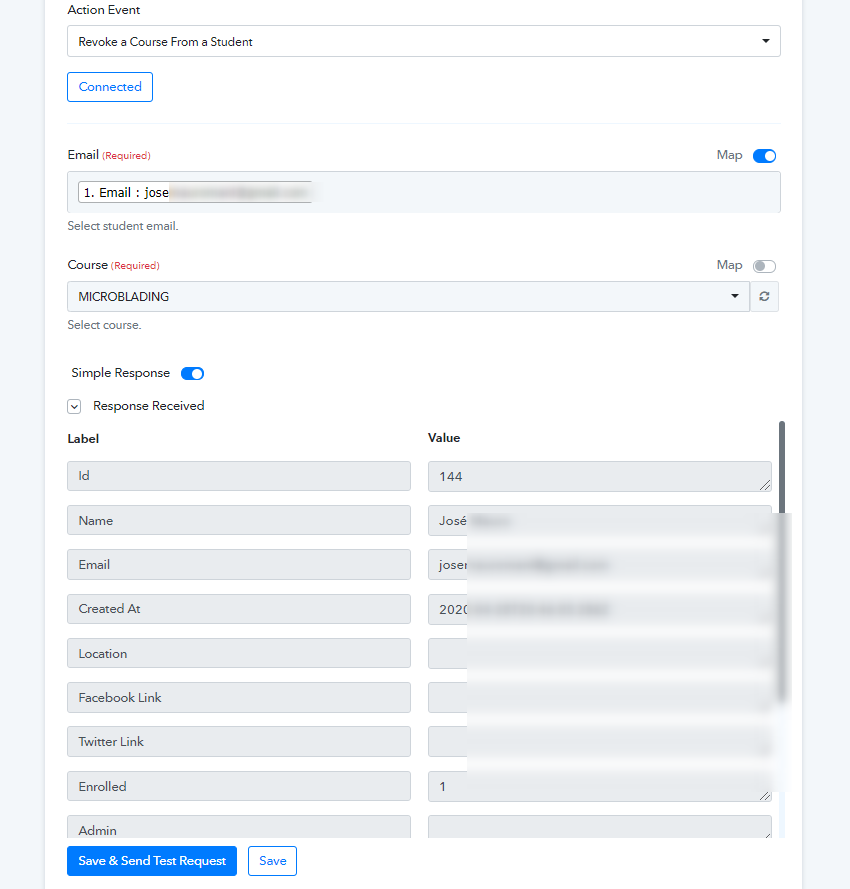Click the refresh course list icon
The height and width of the screenshot is (889, 850).
click(764, 297)
